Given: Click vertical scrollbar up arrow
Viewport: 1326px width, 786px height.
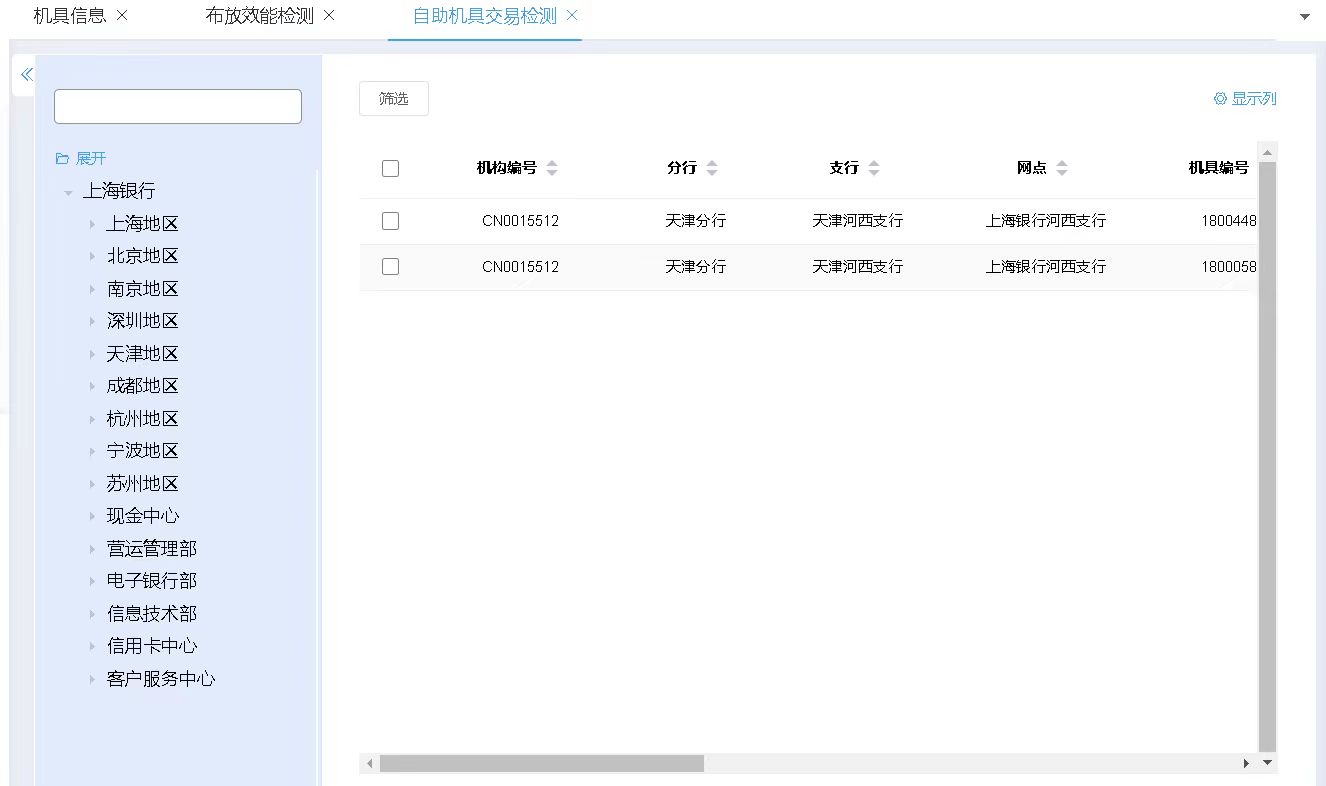Looking at the screenshot, I should pos(1267,153).
